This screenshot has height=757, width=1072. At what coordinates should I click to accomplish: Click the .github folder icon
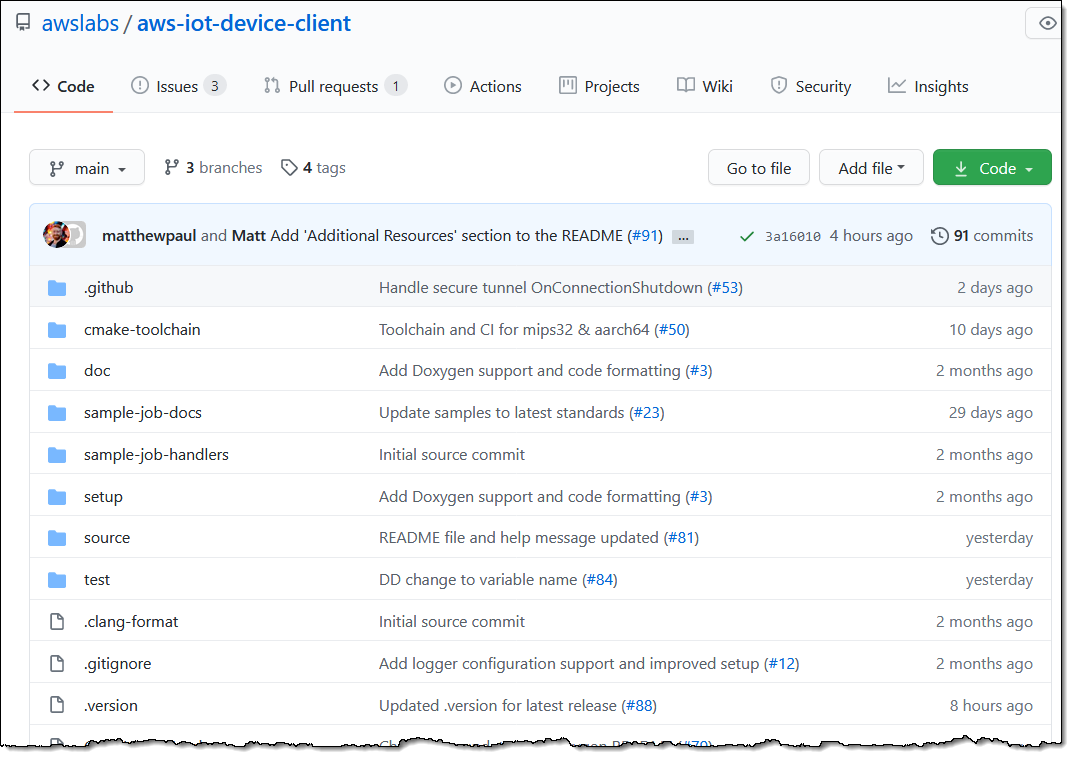[57, 288]
